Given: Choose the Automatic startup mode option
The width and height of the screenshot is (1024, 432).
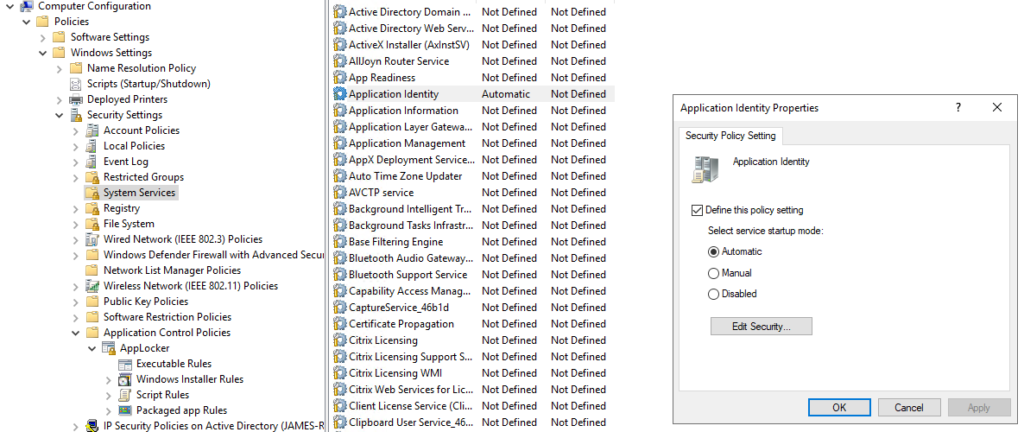Looking at the screenshot, I should pos(713,252).
